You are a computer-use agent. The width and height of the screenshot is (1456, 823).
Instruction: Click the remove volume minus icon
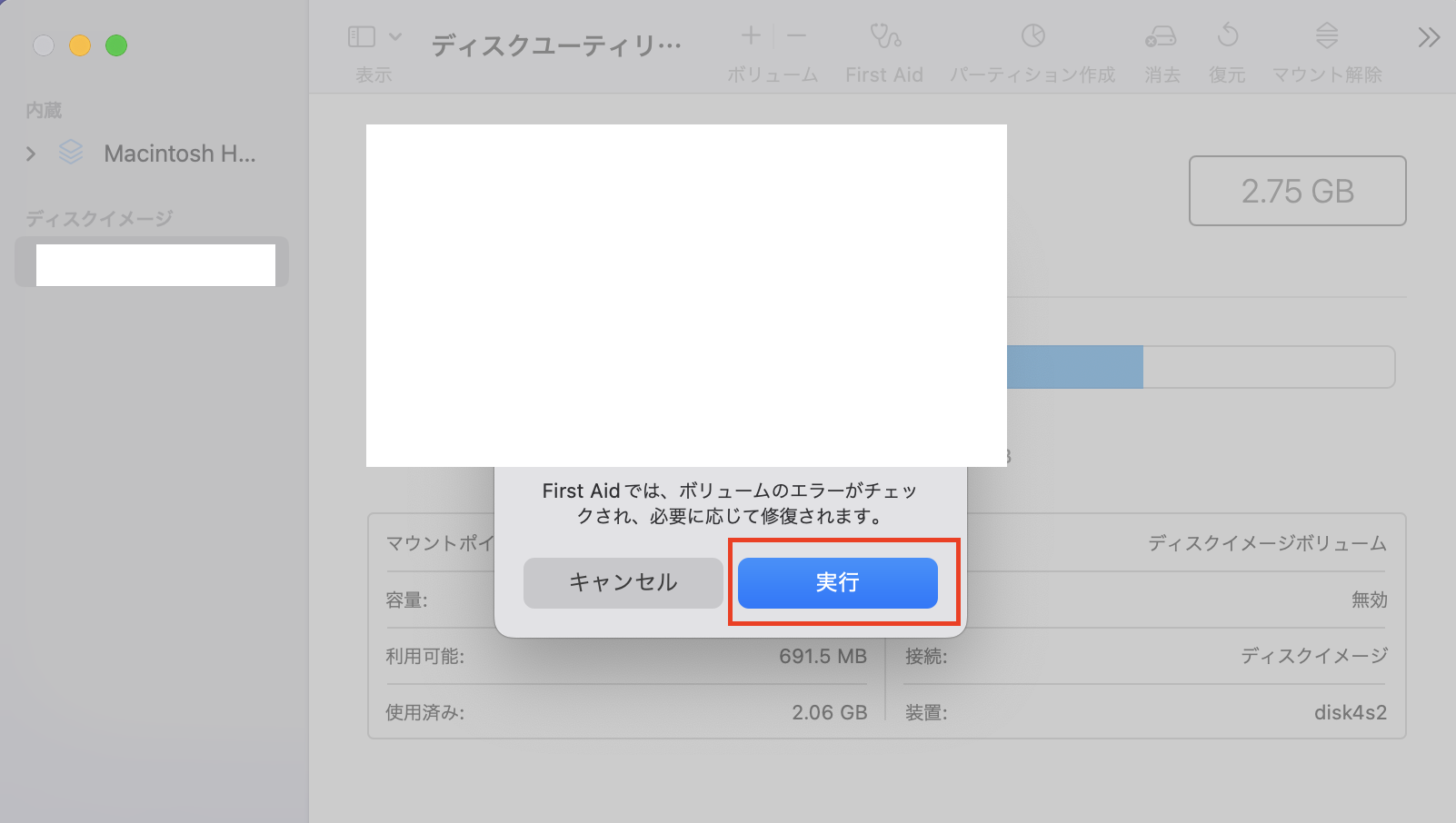click(x=796, y=36)
